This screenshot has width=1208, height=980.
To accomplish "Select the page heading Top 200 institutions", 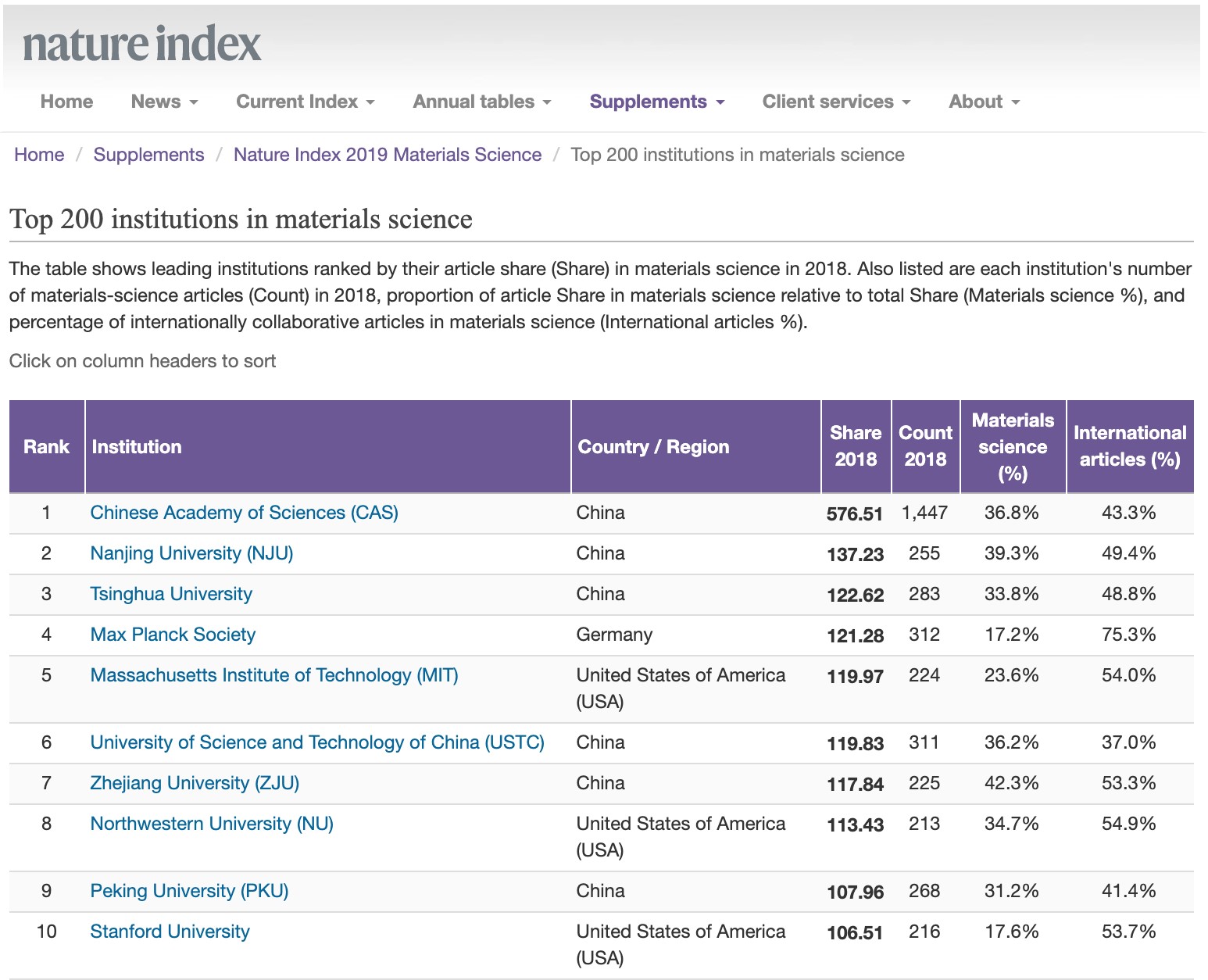I will [241, 220].
